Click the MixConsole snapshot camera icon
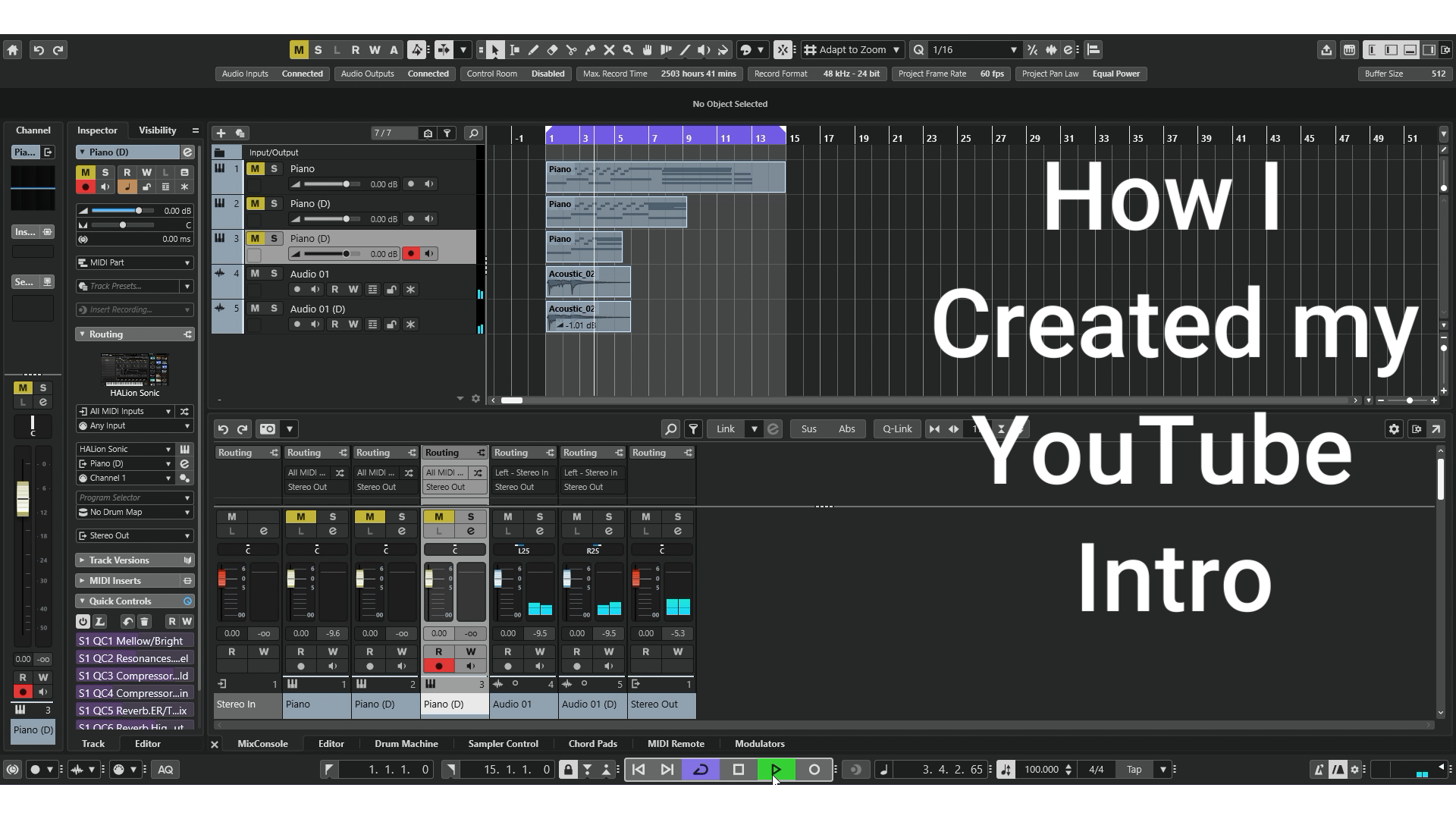This screenshot has width=1456, height=819. click(268, 429)
